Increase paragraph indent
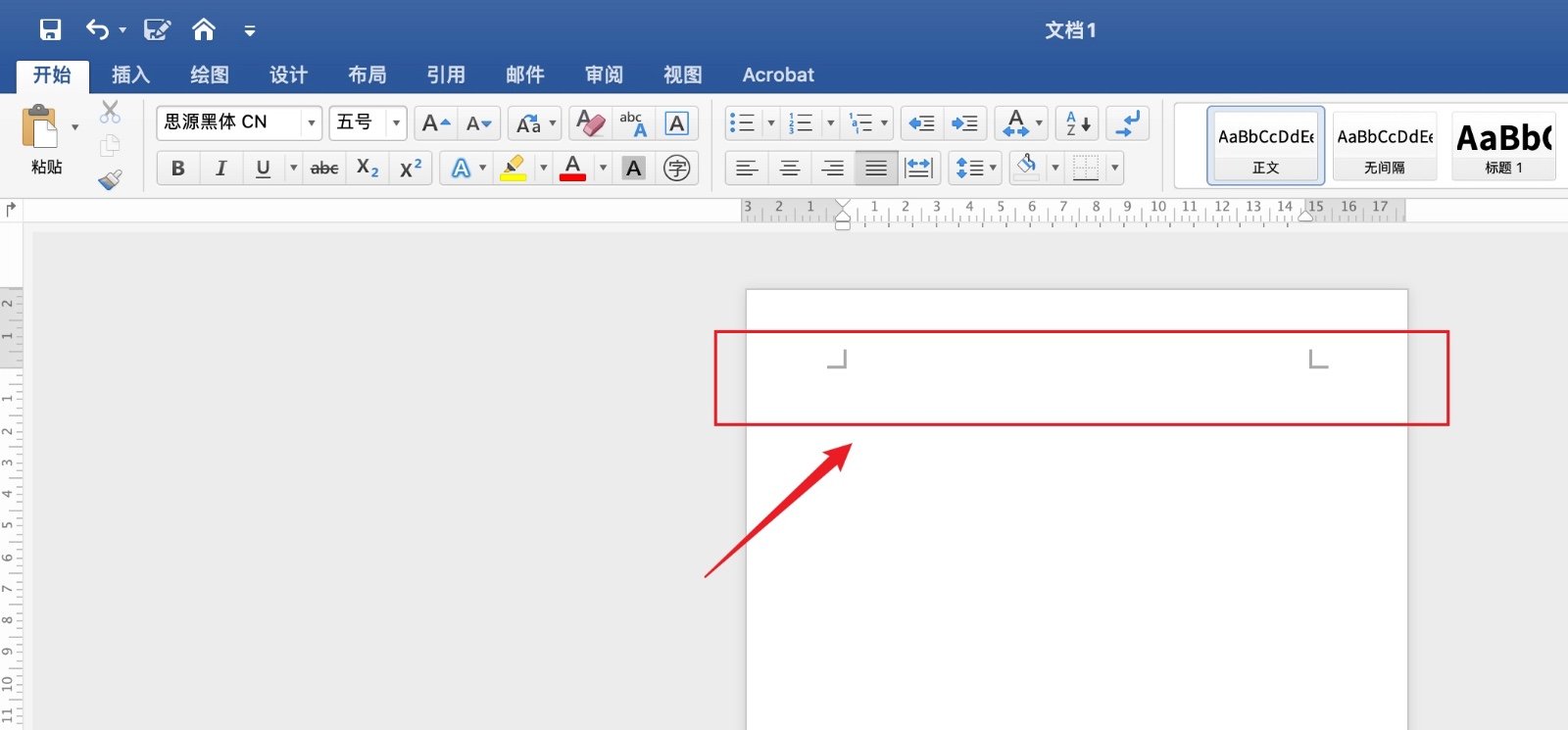 coord(964,123)
